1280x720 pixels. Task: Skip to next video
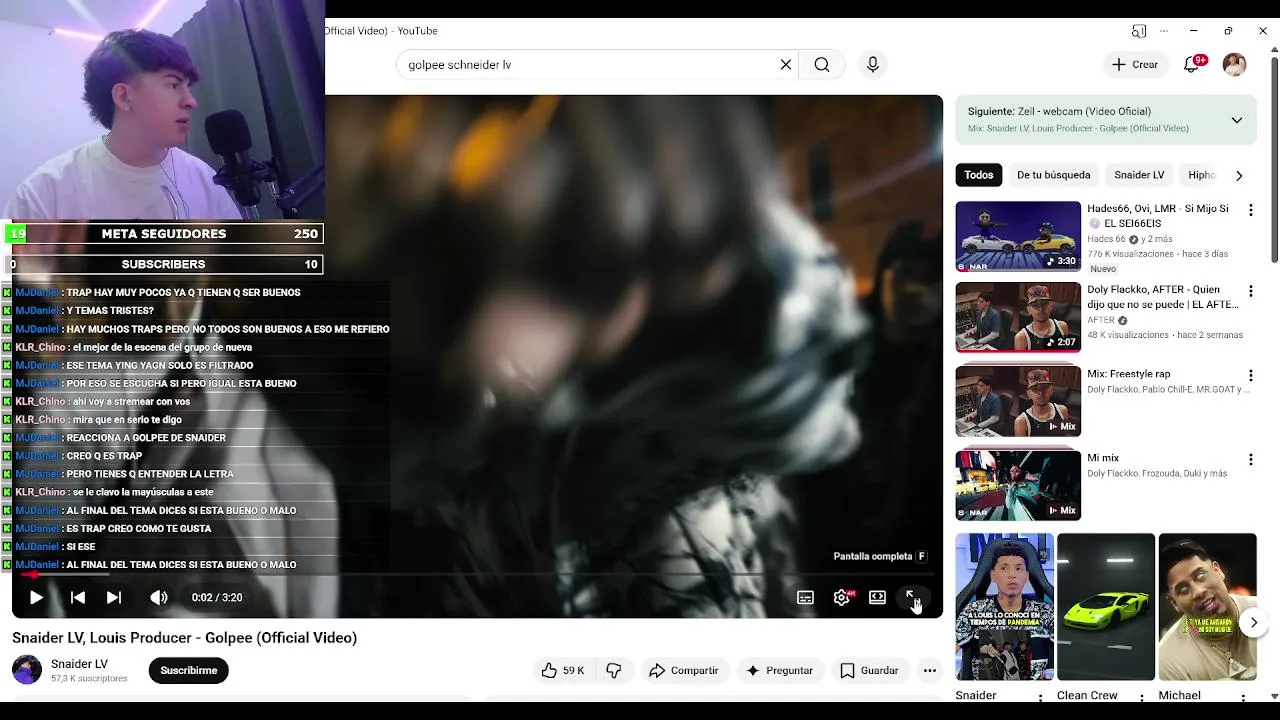(114, 597)
